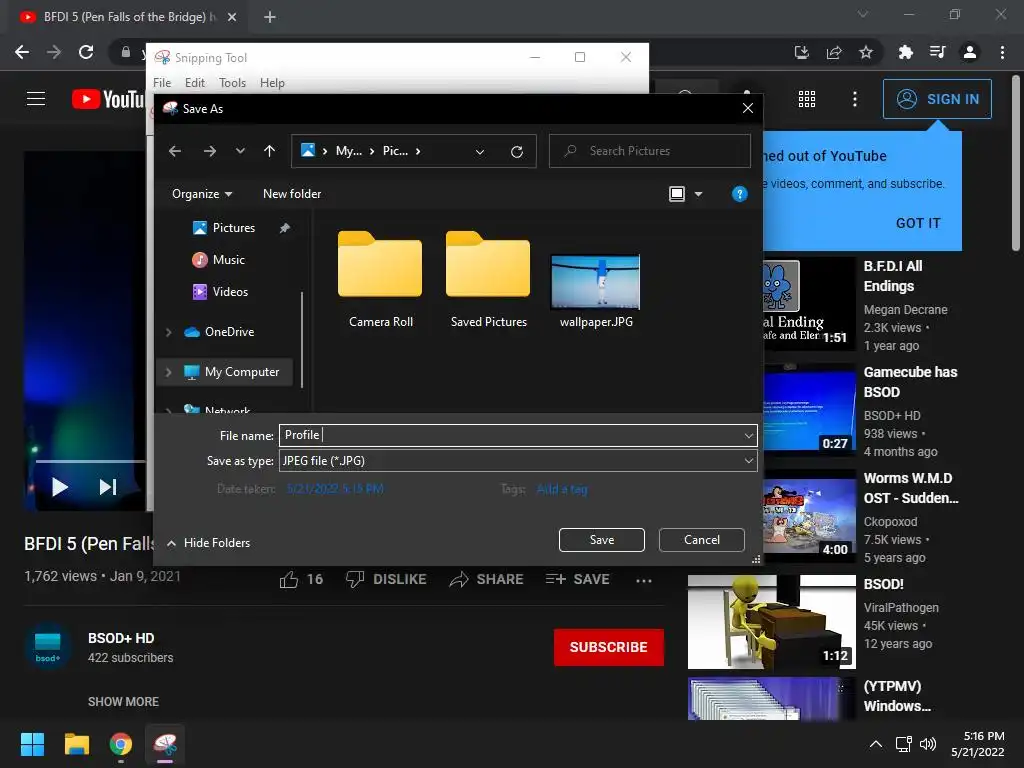
Task: Open the Windows Start menu
Action: coord(32,744)
